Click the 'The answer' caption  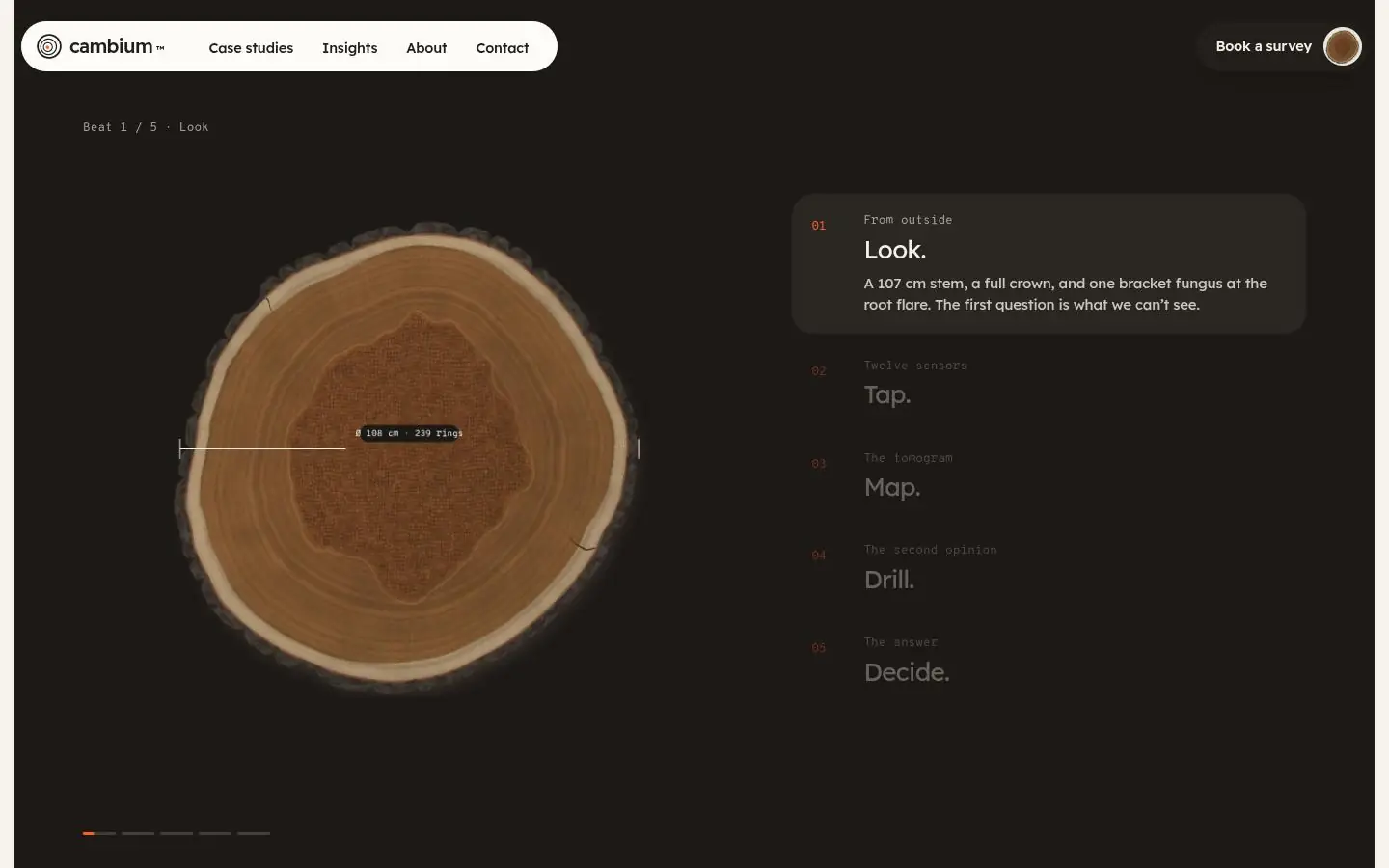point(901,642)
